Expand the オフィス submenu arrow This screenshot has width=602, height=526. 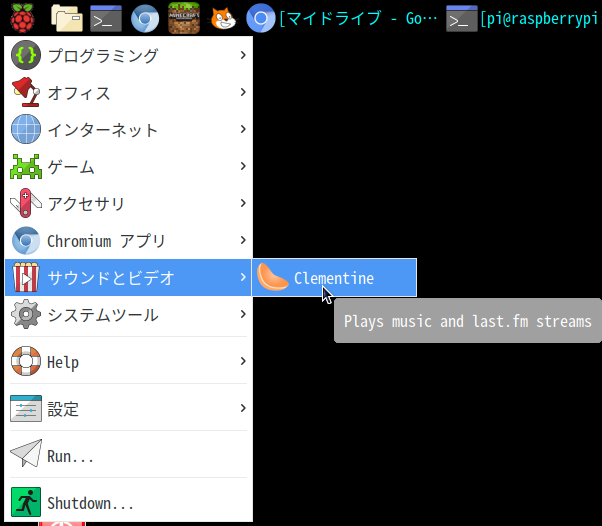click(x=243, y=92)
